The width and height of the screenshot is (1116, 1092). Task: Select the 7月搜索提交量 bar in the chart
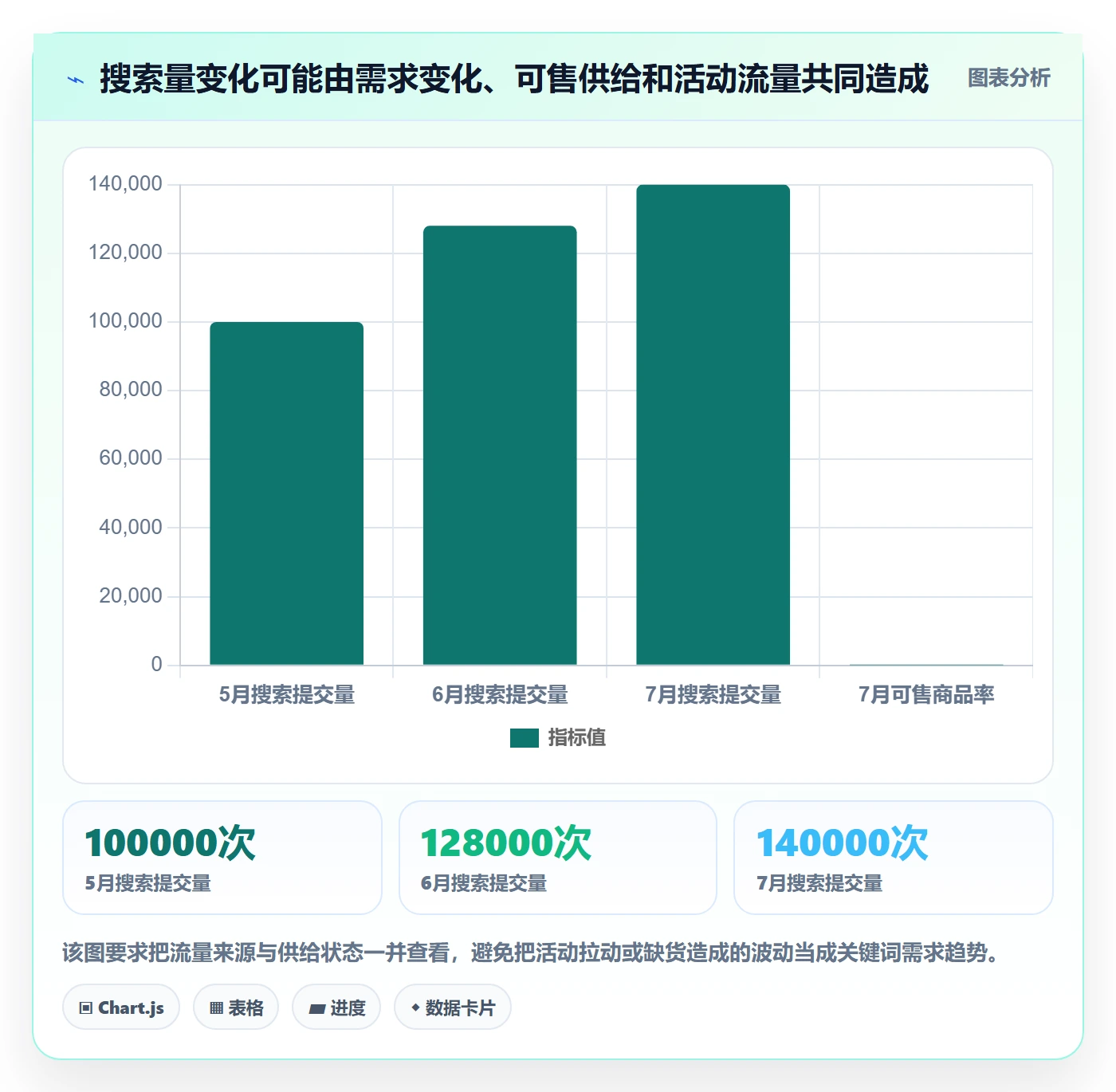pyautogui.click(x=713, y=425)
